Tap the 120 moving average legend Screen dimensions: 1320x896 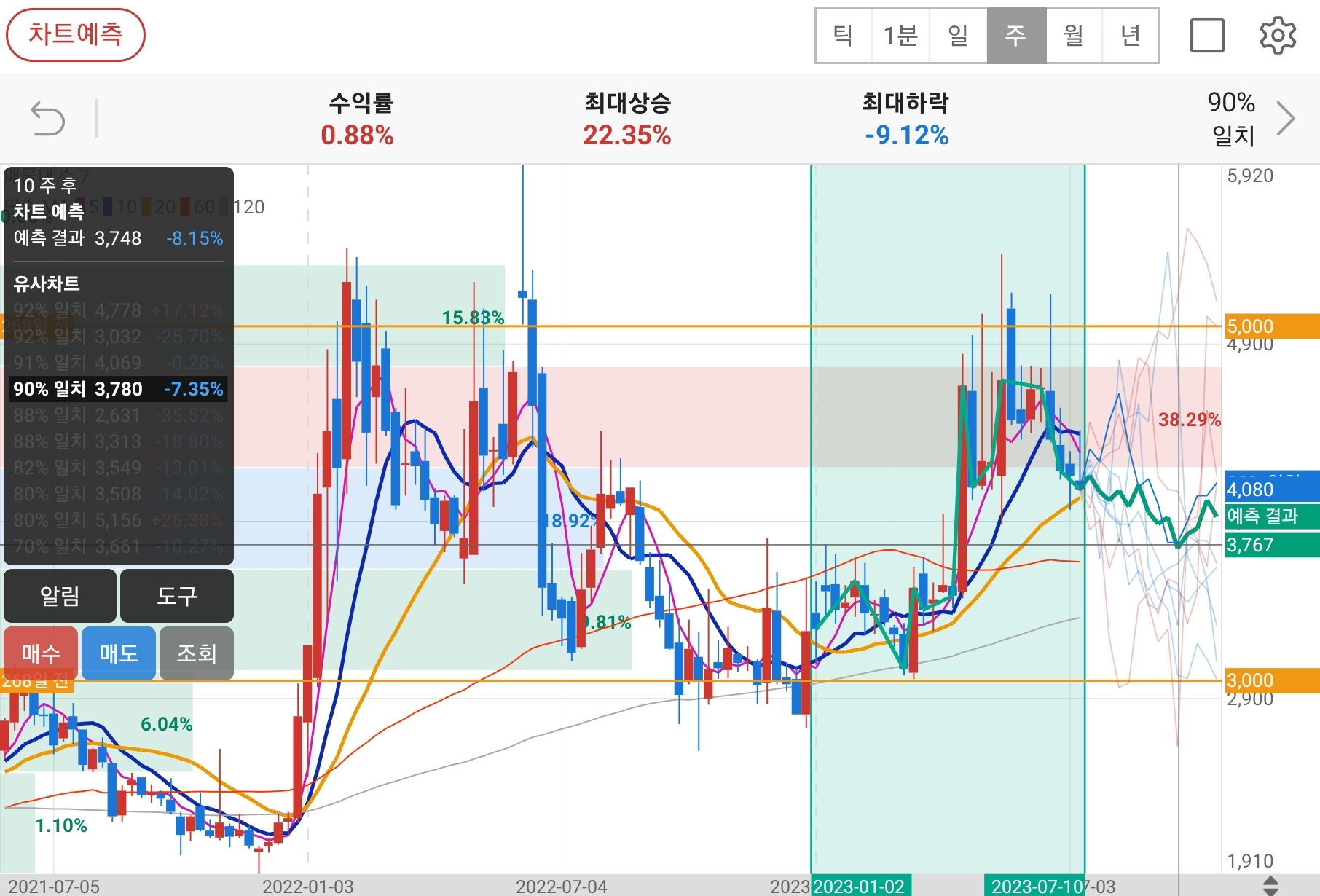[x=243, y=208]
